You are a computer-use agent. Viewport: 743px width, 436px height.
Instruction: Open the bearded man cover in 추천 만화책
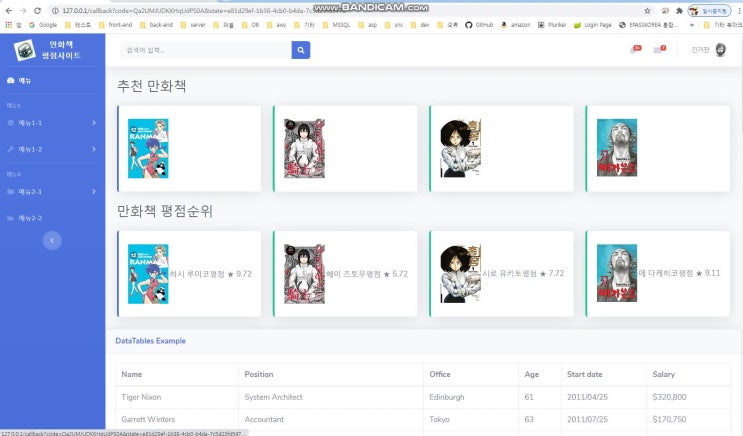(x=617, y=148)
